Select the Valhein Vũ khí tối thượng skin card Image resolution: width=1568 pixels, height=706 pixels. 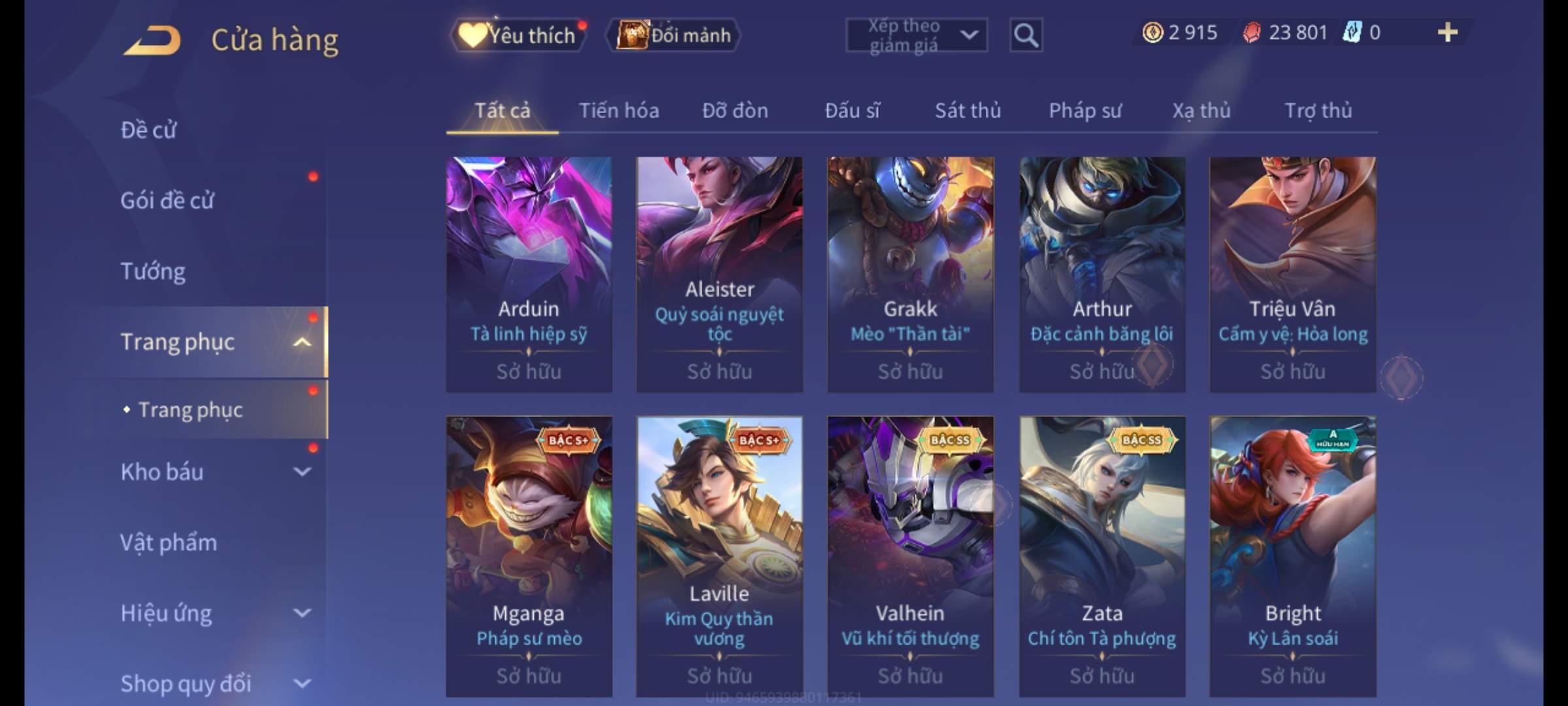tap(910, 556)
